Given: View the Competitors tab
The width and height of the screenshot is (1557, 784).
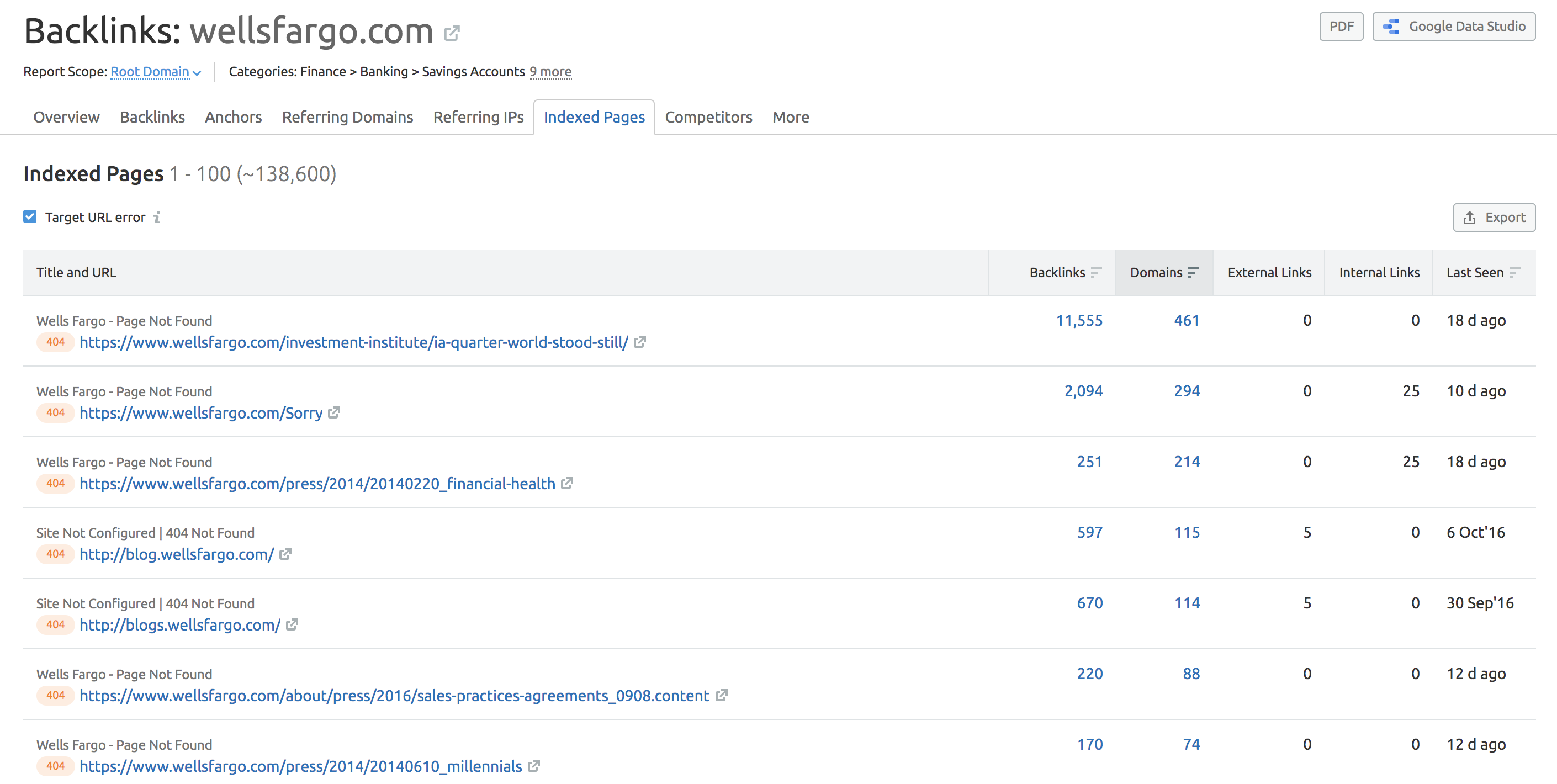Looking at the screenshot, I should (x=708, y=117).
